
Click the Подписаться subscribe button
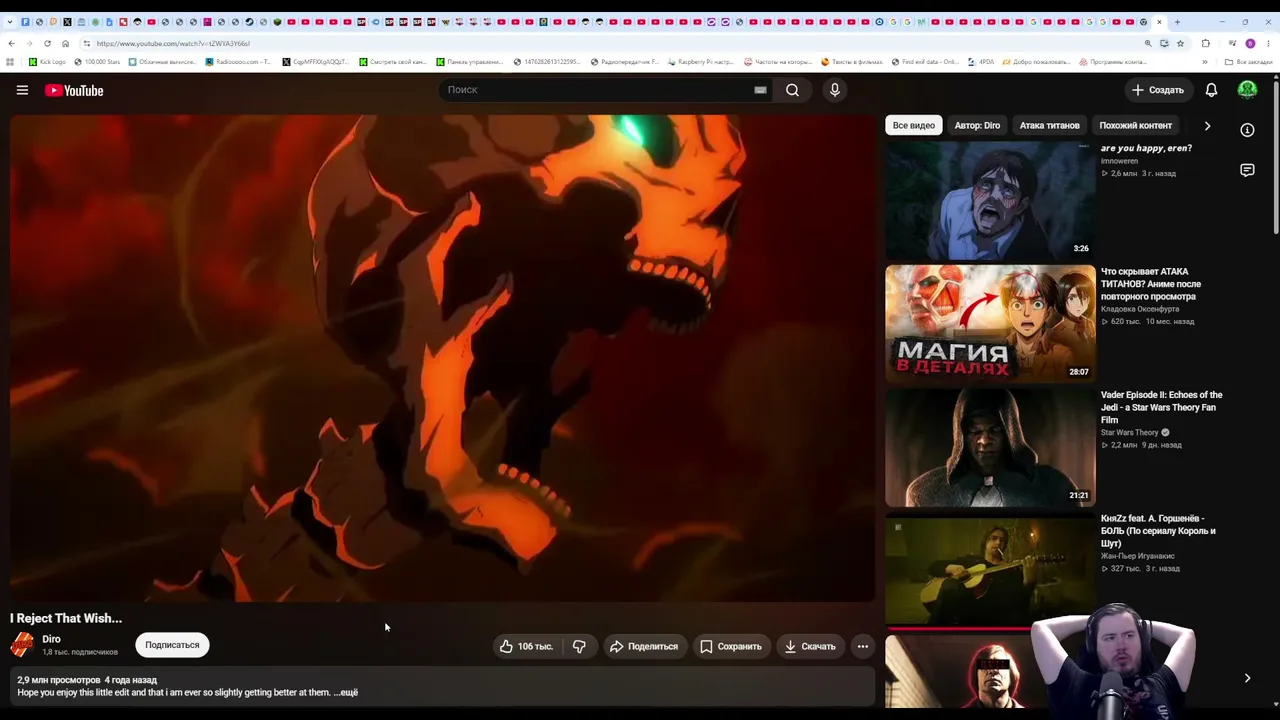(172, 645)
